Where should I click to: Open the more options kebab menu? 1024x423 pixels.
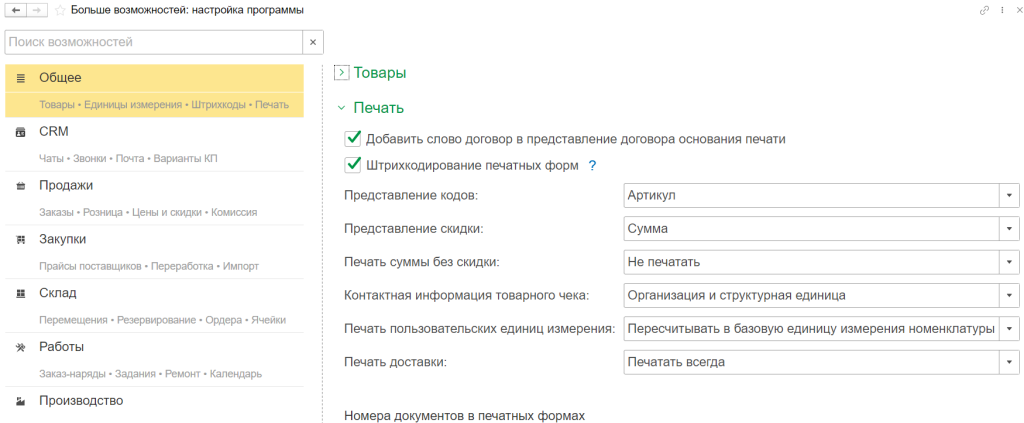point(1002,10)
